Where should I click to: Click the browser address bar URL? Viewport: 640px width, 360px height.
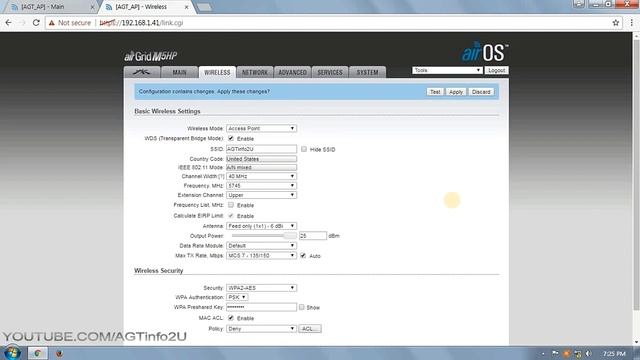click(141, 23)
